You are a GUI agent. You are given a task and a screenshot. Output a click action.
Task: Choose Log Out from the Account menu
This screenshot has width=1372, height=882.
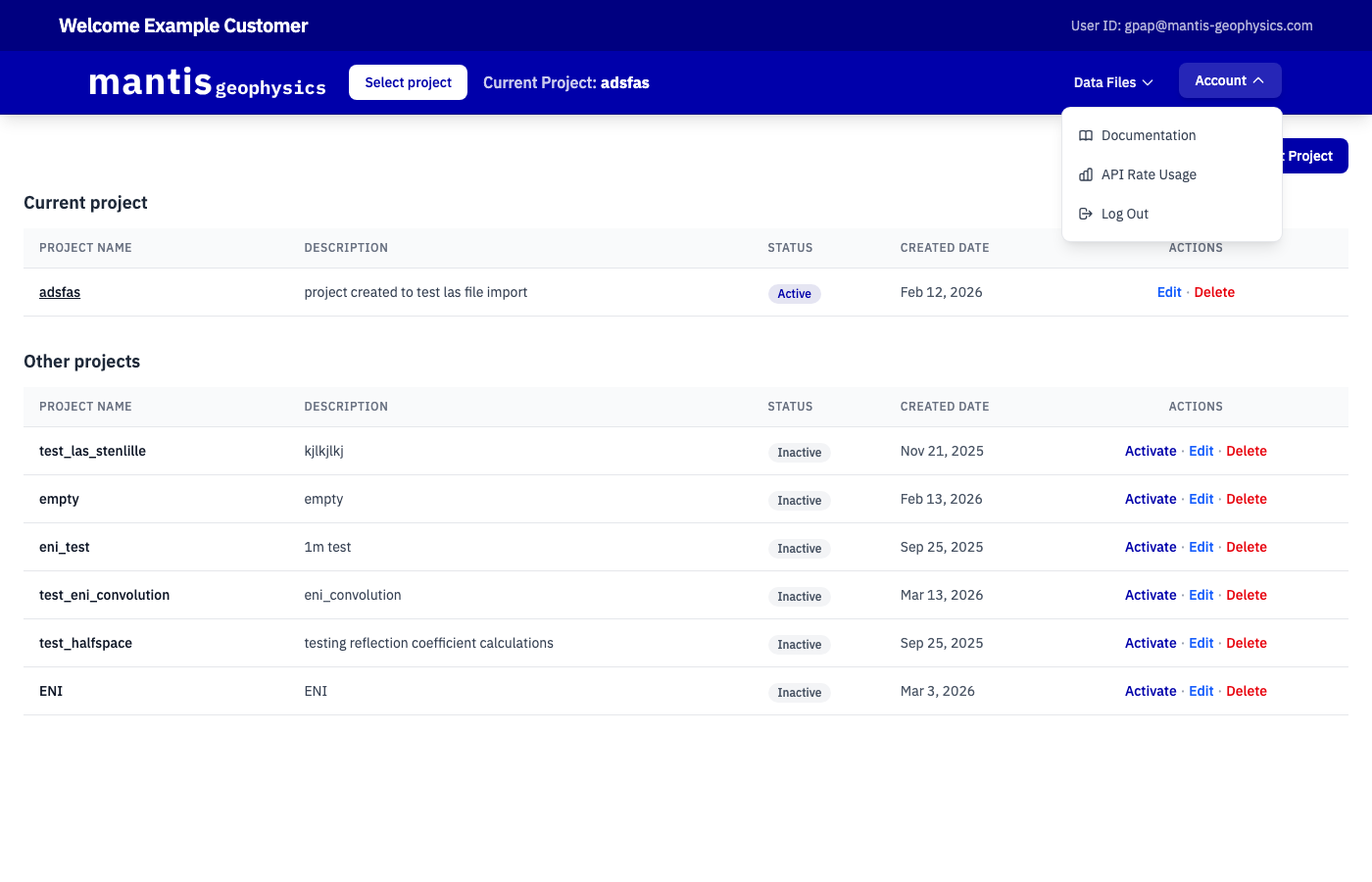tap(1172, 214)
